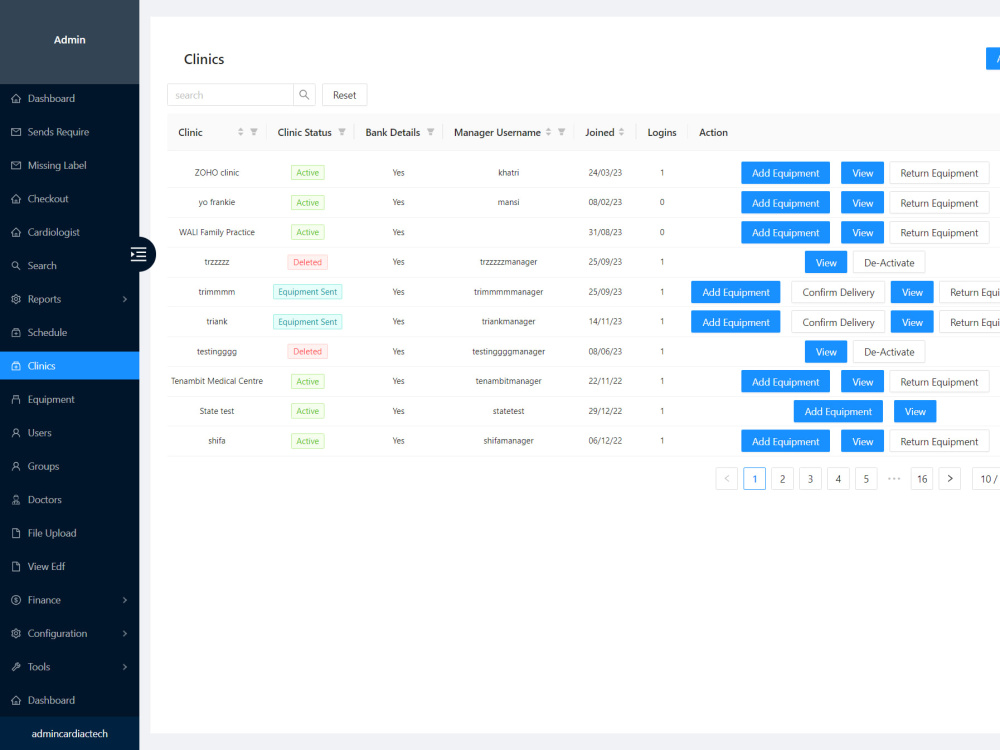This screenshot has height=750, width=1000.
Task: Open Dashboard from the sidebar top
Action: (70, 98)
